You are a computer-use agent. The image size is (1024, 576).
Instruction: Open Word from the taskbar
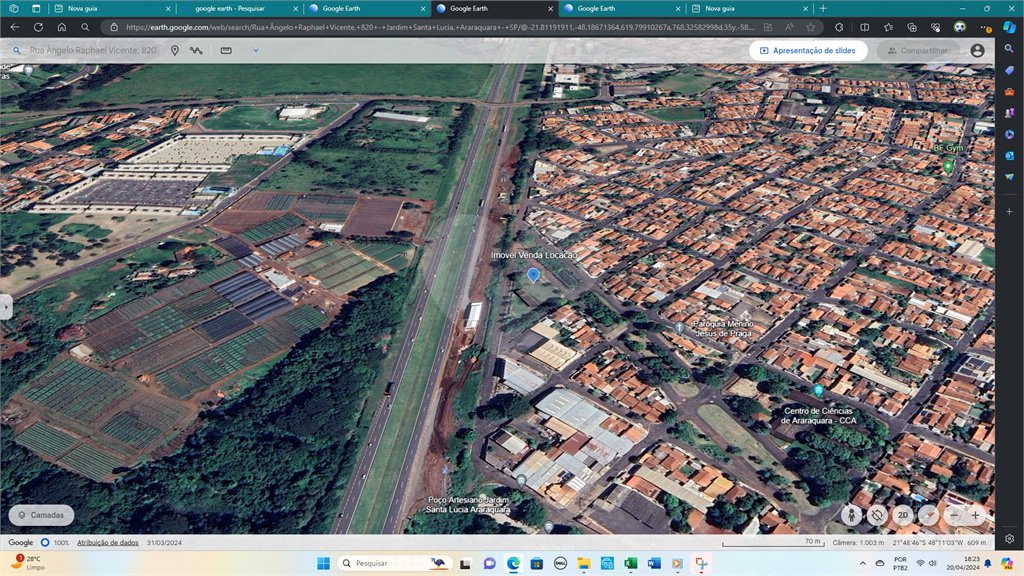click(x=654, y=563)
